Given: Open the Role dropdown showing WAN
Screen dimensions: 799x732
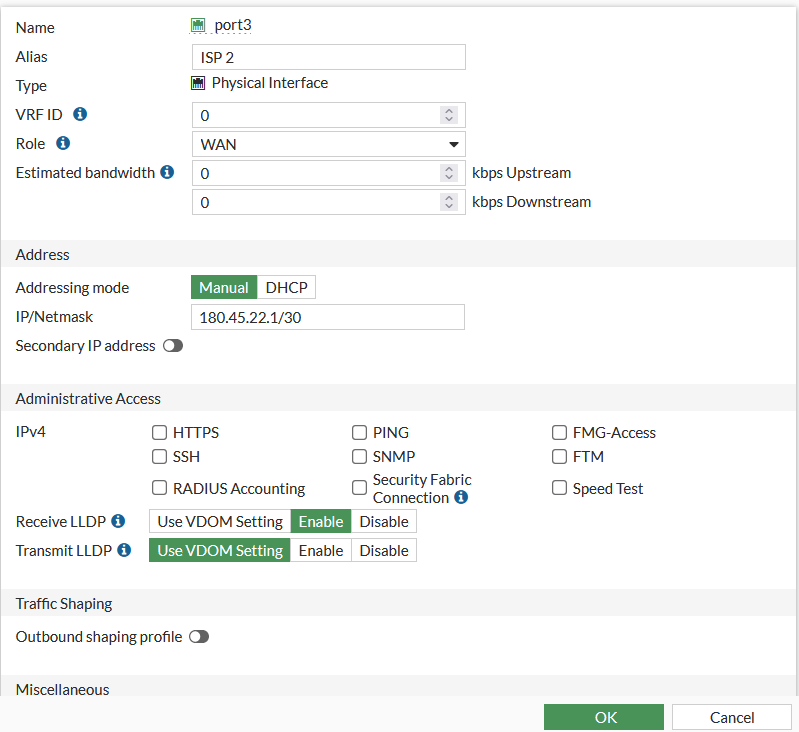Looking at the screenshot, I should (328, 144).
